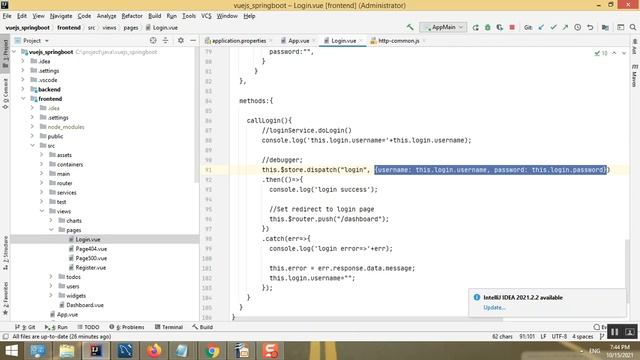The width and height of the screenshot is (640, 360).
Task: Open the Refactor menu
Action: click(132, 16)
